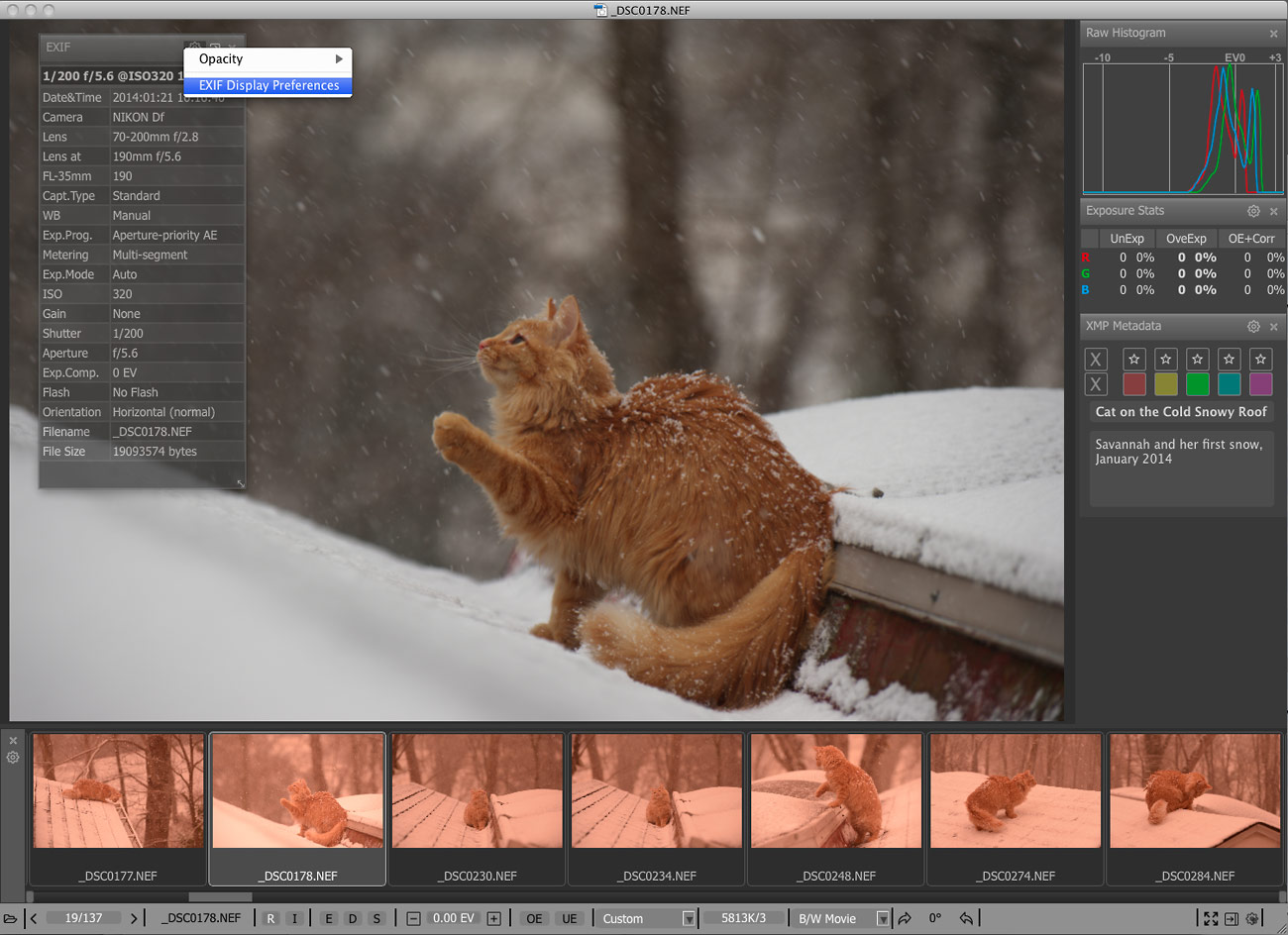1288x935 pixels.
Task: Select EXIF Display Preferences menu item
Action: pyautogui.click(x=268, y=85)
